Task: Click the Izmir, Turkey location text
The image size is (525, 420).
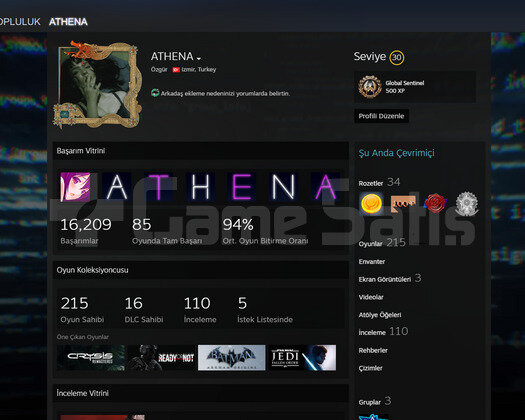Action: [199, 70]
